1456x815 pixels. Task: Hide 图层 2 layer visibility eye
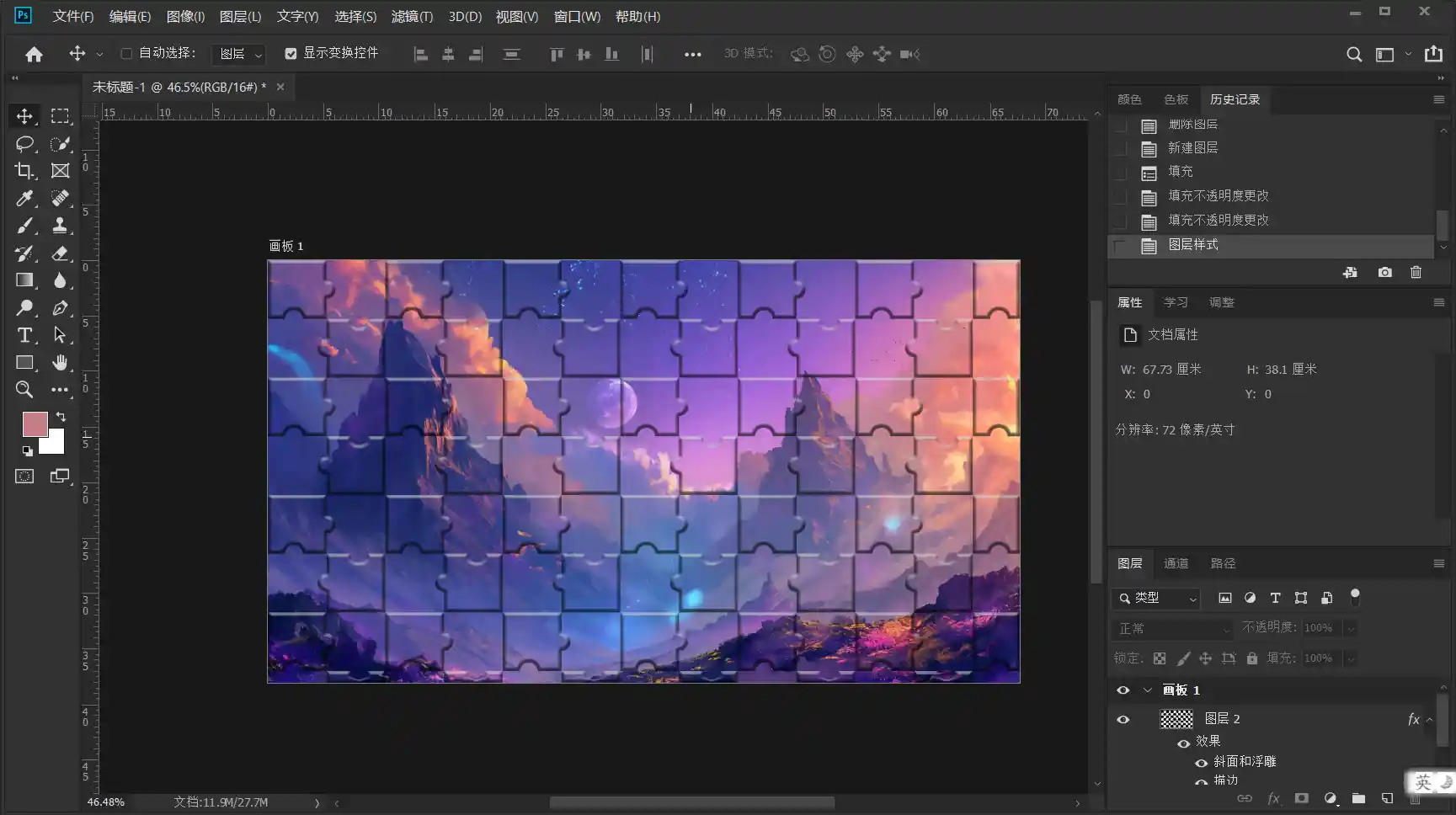tap(1123, 720)
